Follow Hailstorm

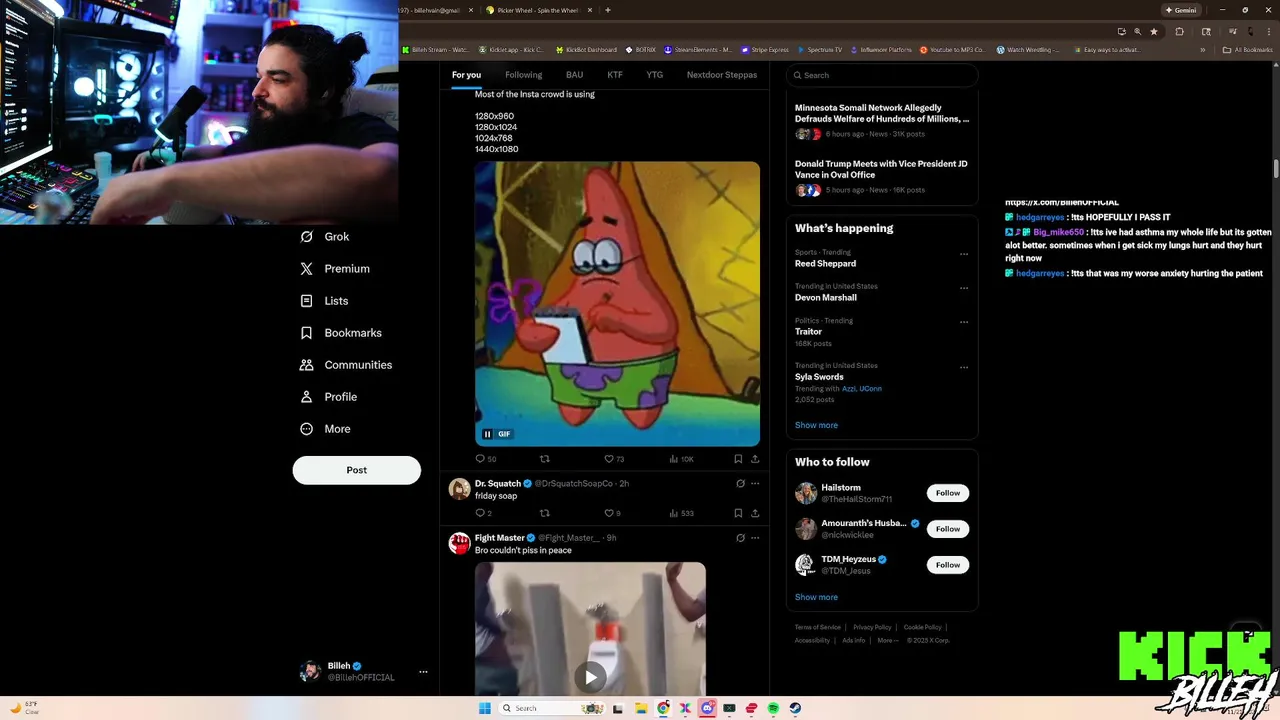click(948, 493)
